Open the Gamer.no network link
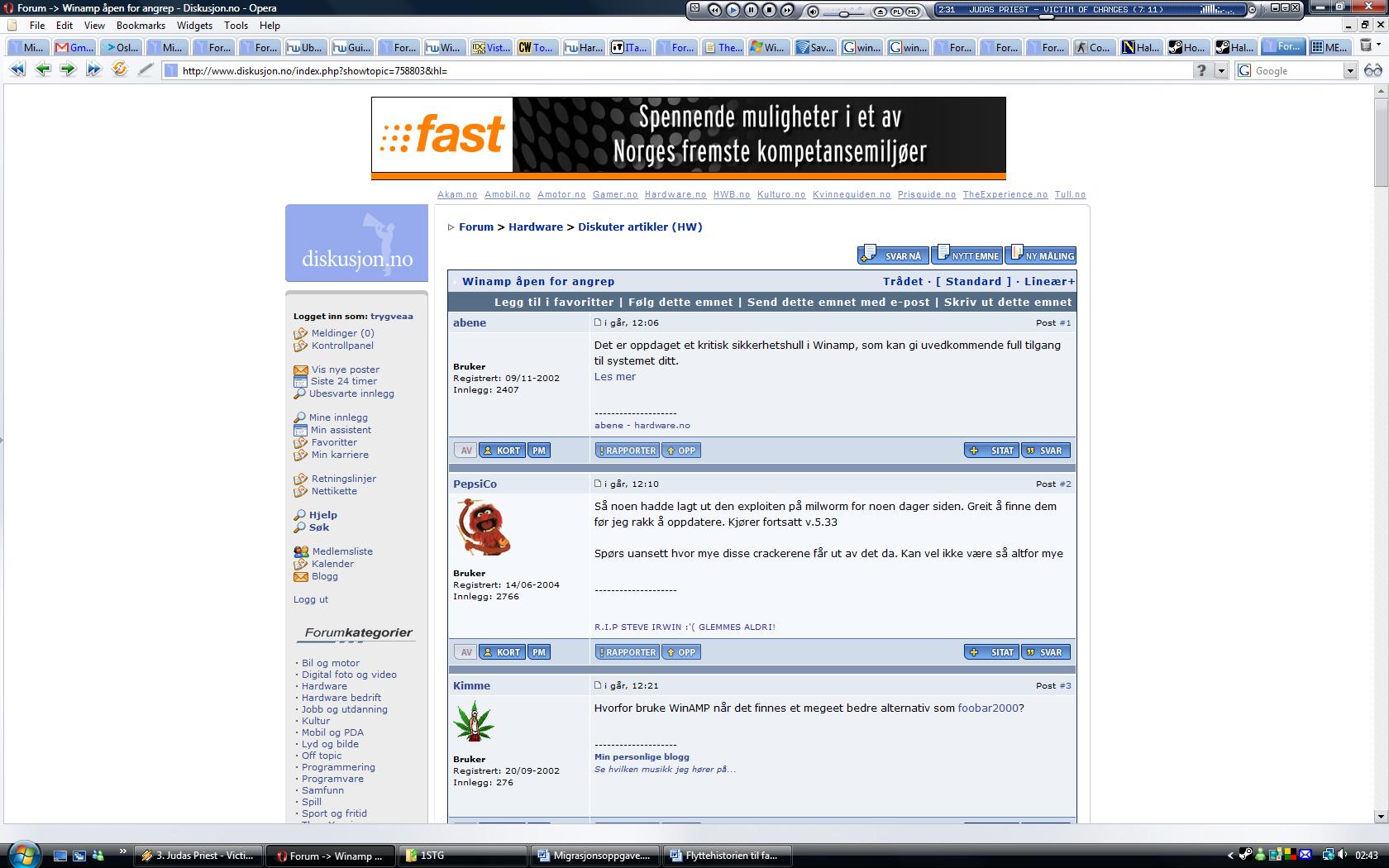The height and width of the screenshot is (868, 1389). tap(615, 195)
